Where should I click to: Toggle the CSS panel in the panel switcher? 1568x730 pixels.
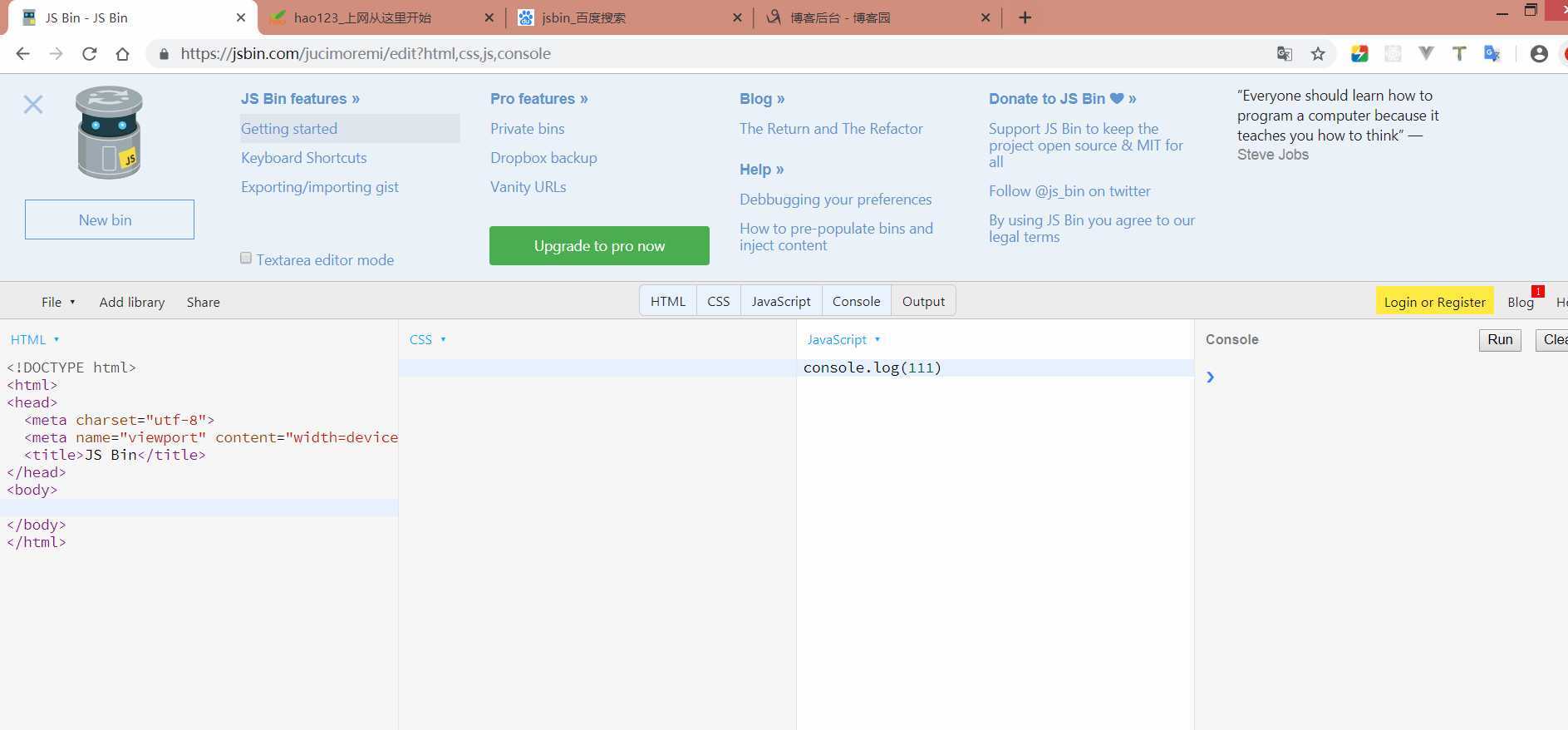(x=719, y=301)
